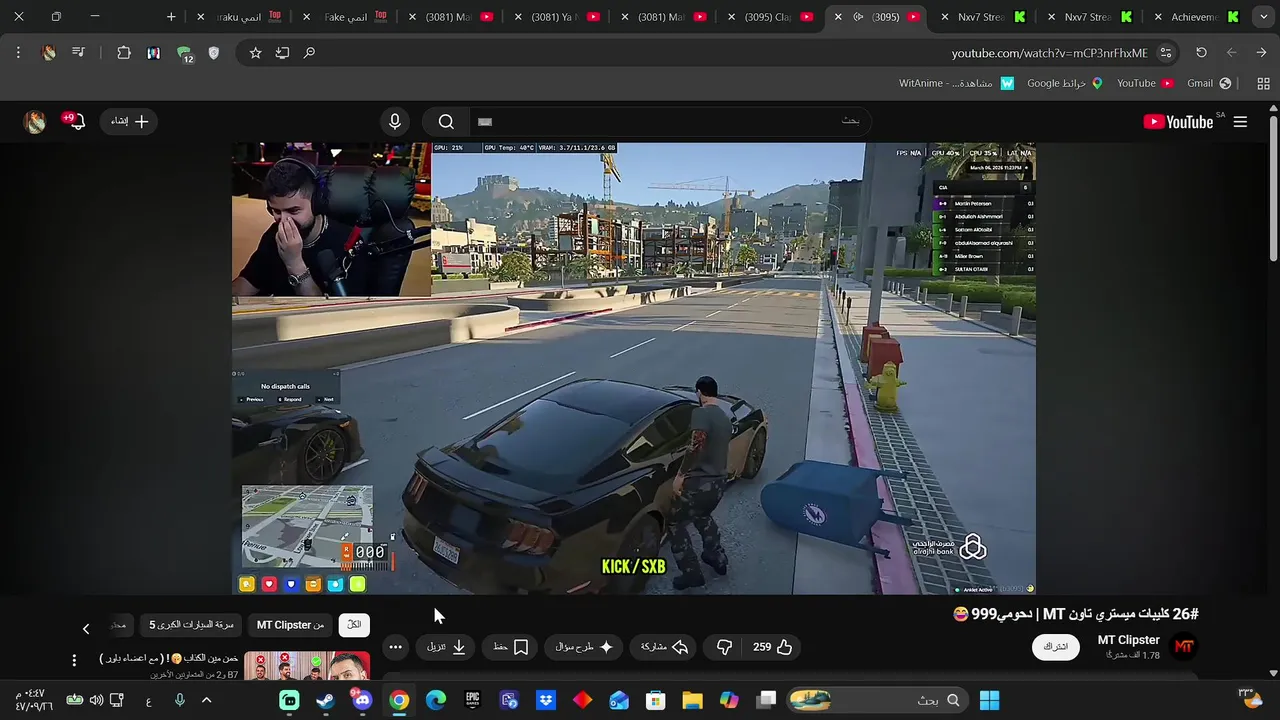
Task: Download the video with تنزيل button
Action: coord(446,647)
